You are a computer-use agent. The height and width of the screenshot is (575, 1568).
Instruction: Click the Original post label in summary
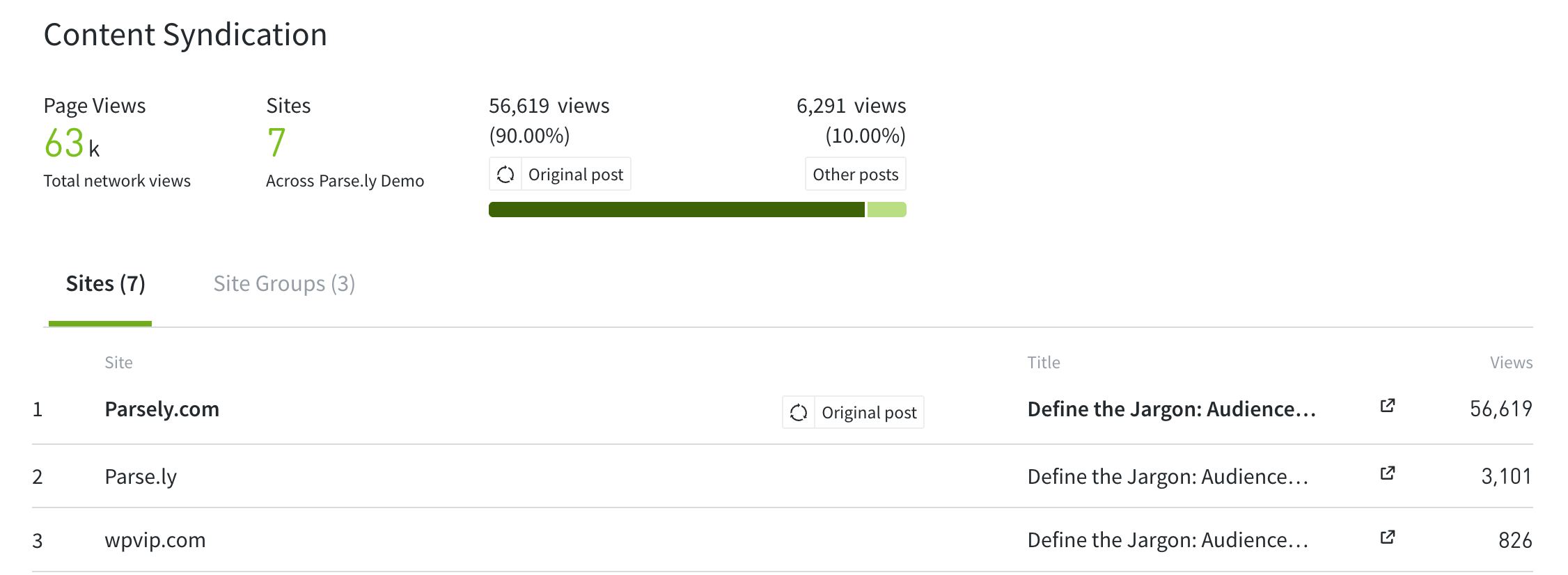coord(575,174)
